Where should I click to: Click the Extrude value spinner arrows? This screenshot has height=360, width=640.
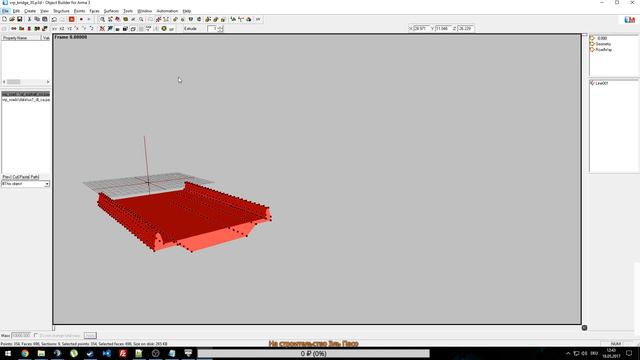tap(220, 29)
